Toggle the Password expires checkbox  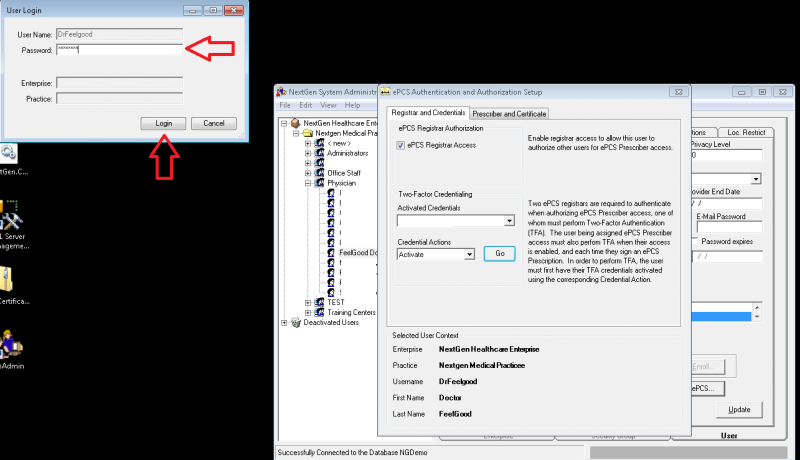point(694,241)
